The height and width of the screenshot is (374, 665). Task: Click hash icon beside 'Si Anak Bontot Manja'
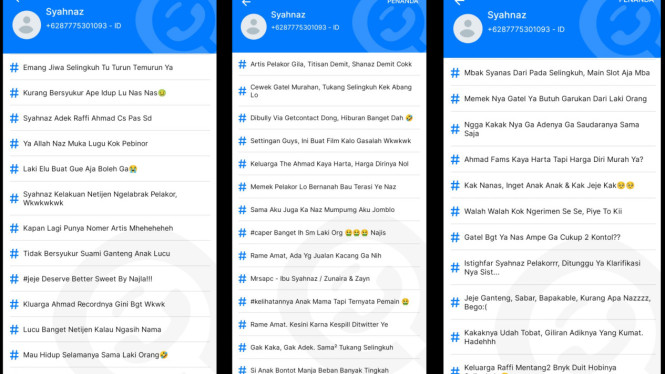[x=242, y=370]
